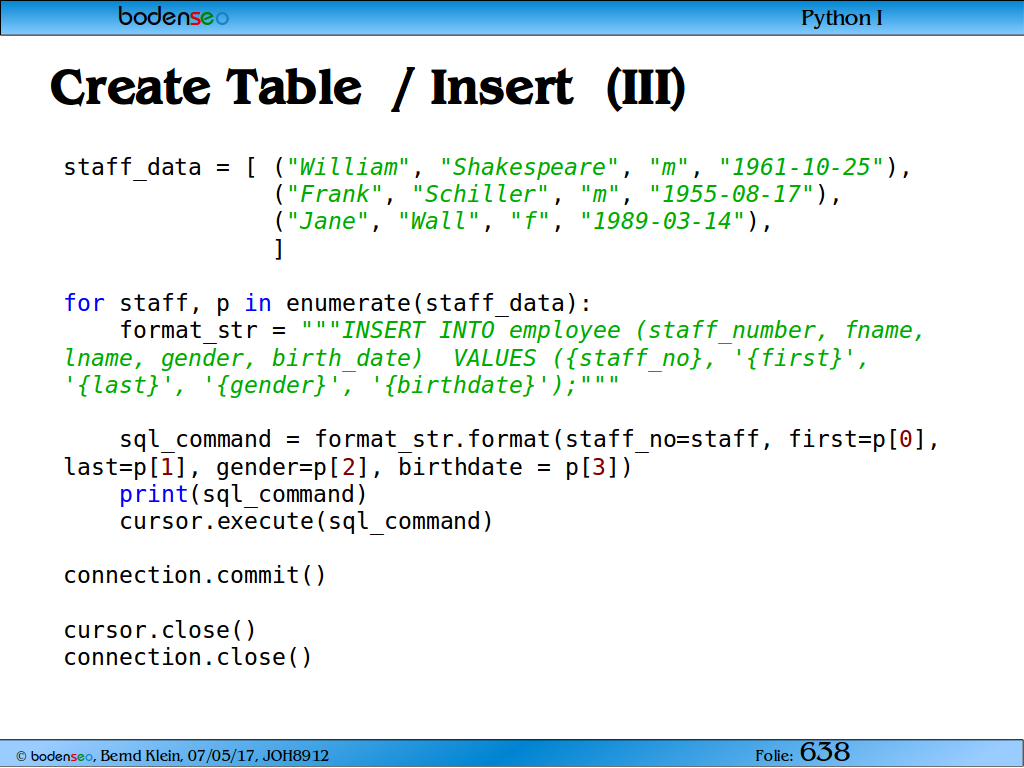Click the "connection.commit()" line

tap(195, 576)
